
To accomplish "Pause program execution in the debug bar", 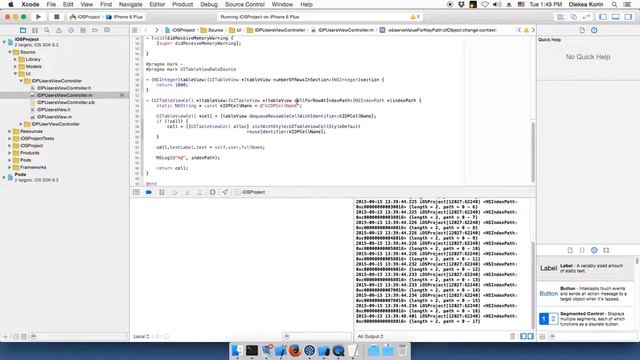I will (x=162, y=192).
